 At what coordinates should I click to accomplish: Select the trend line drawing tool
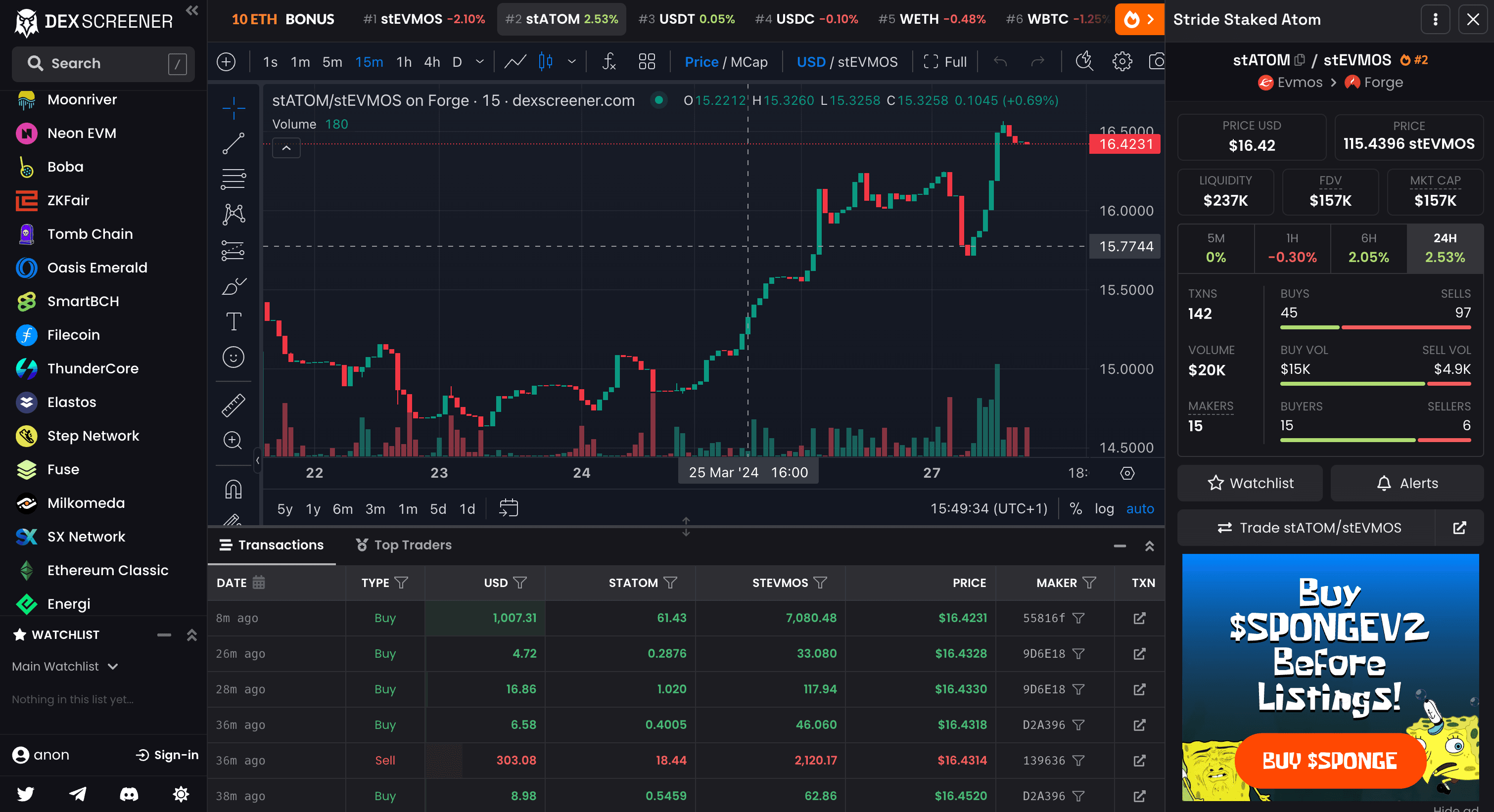pyautogui.click(x=233, y=143)
